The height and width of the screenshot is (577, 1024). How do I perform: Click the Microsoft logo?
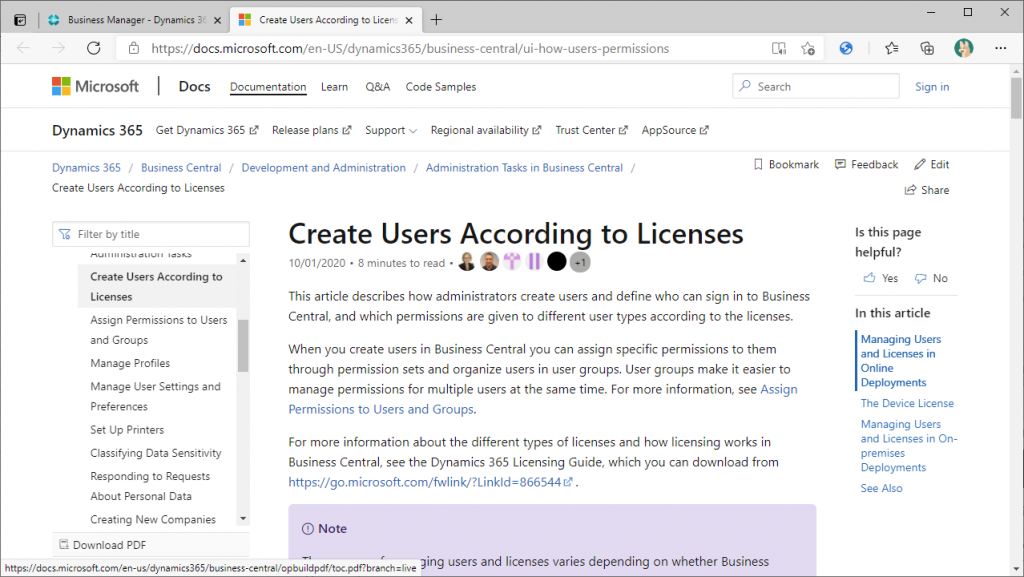point(95,86)
